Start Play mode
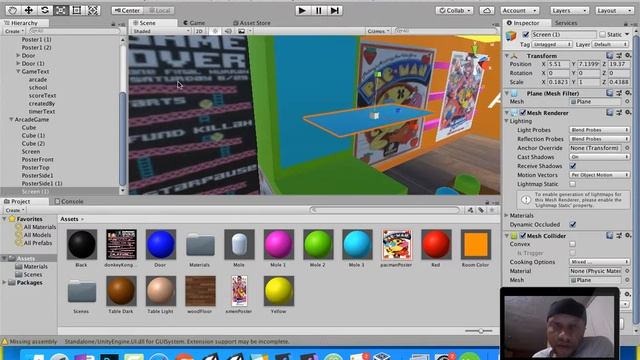This screenshot has height=360, width=640. point(302,10)
